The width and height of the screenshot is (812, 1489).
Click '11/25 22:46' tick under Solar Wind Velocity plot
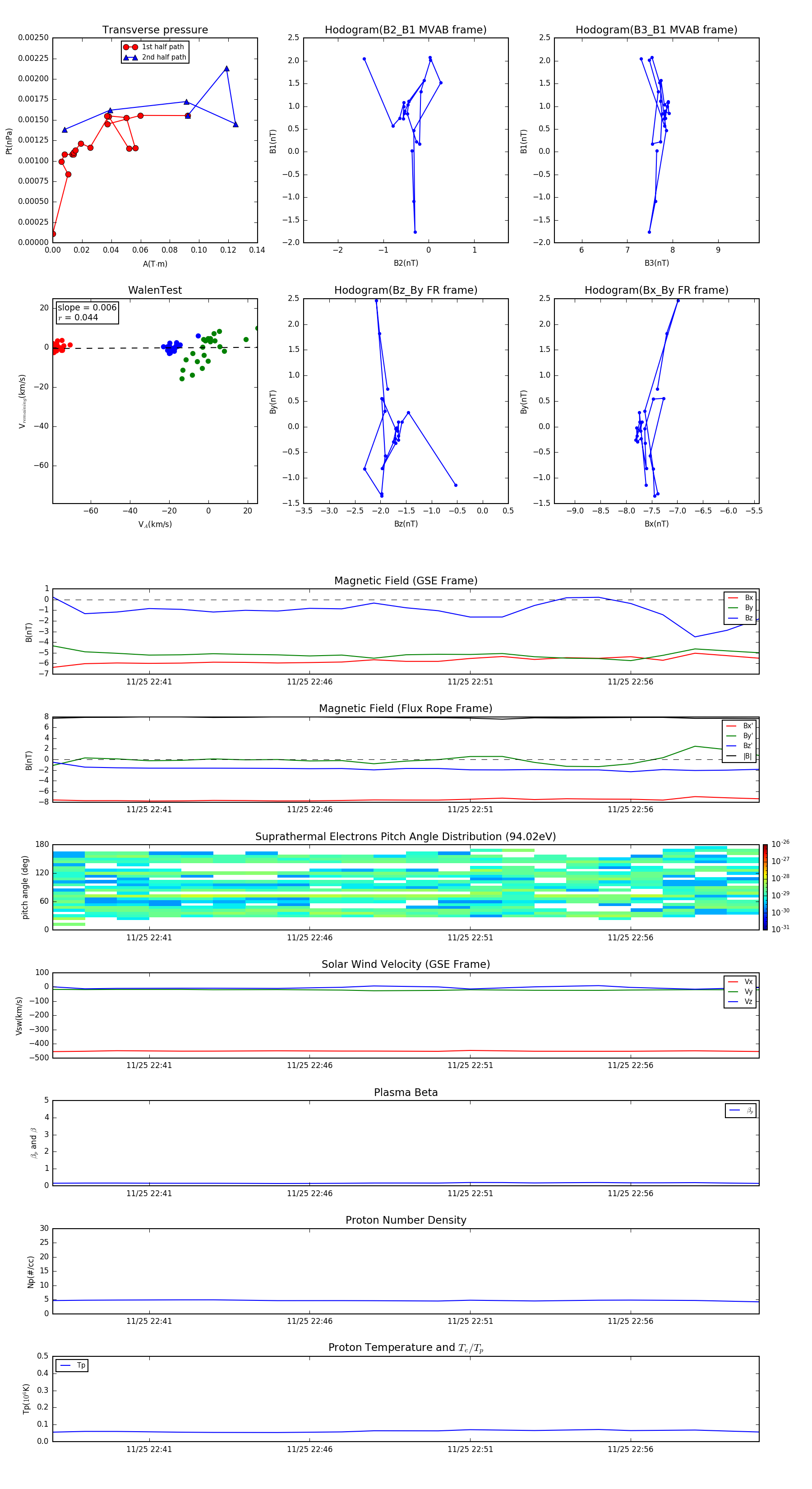click(x=309, y=1065)
